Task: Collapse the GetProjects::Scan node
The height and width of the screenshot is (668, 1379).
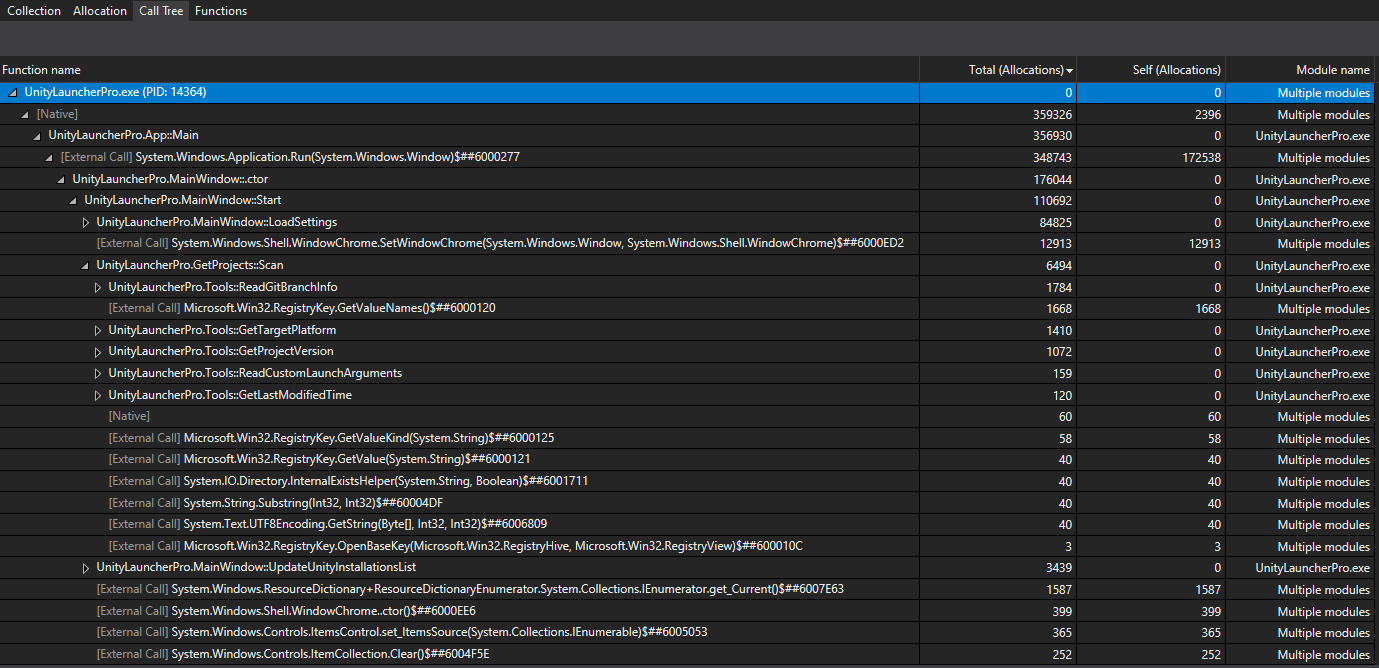Action: point(86,266)
